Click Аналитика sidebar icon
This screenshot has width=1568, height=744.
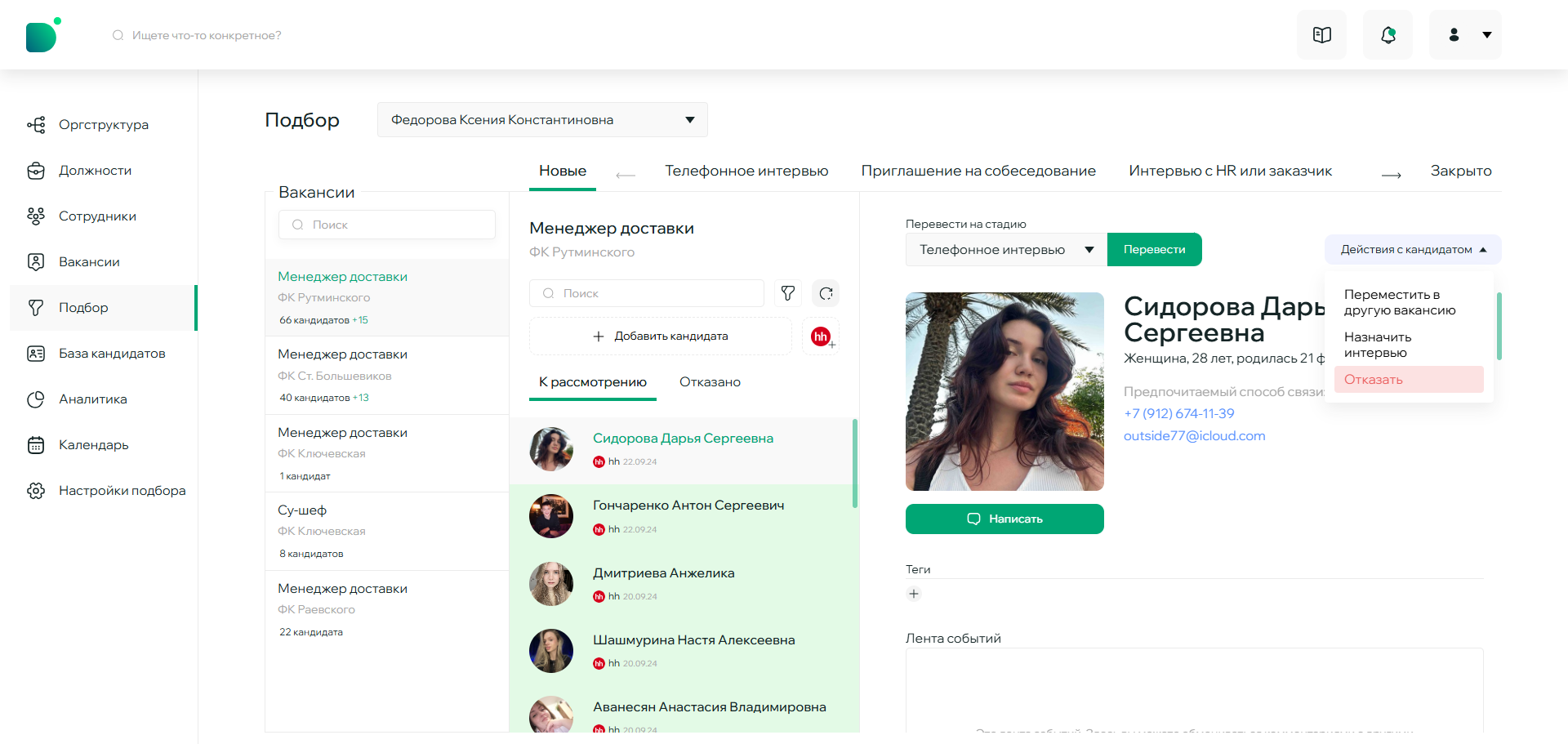[36, 399]
